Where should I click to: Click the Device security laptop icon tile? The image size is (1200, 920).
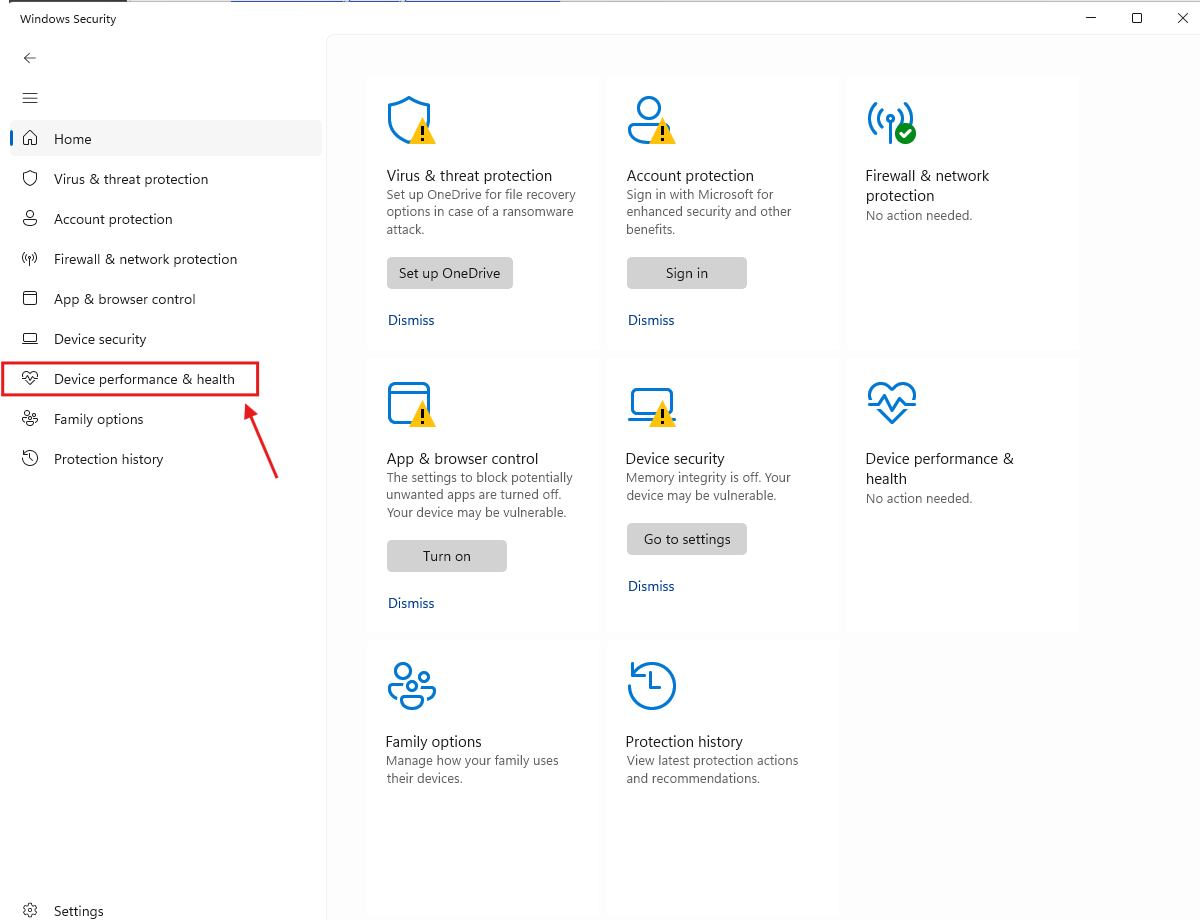click(x=650, y=404)
